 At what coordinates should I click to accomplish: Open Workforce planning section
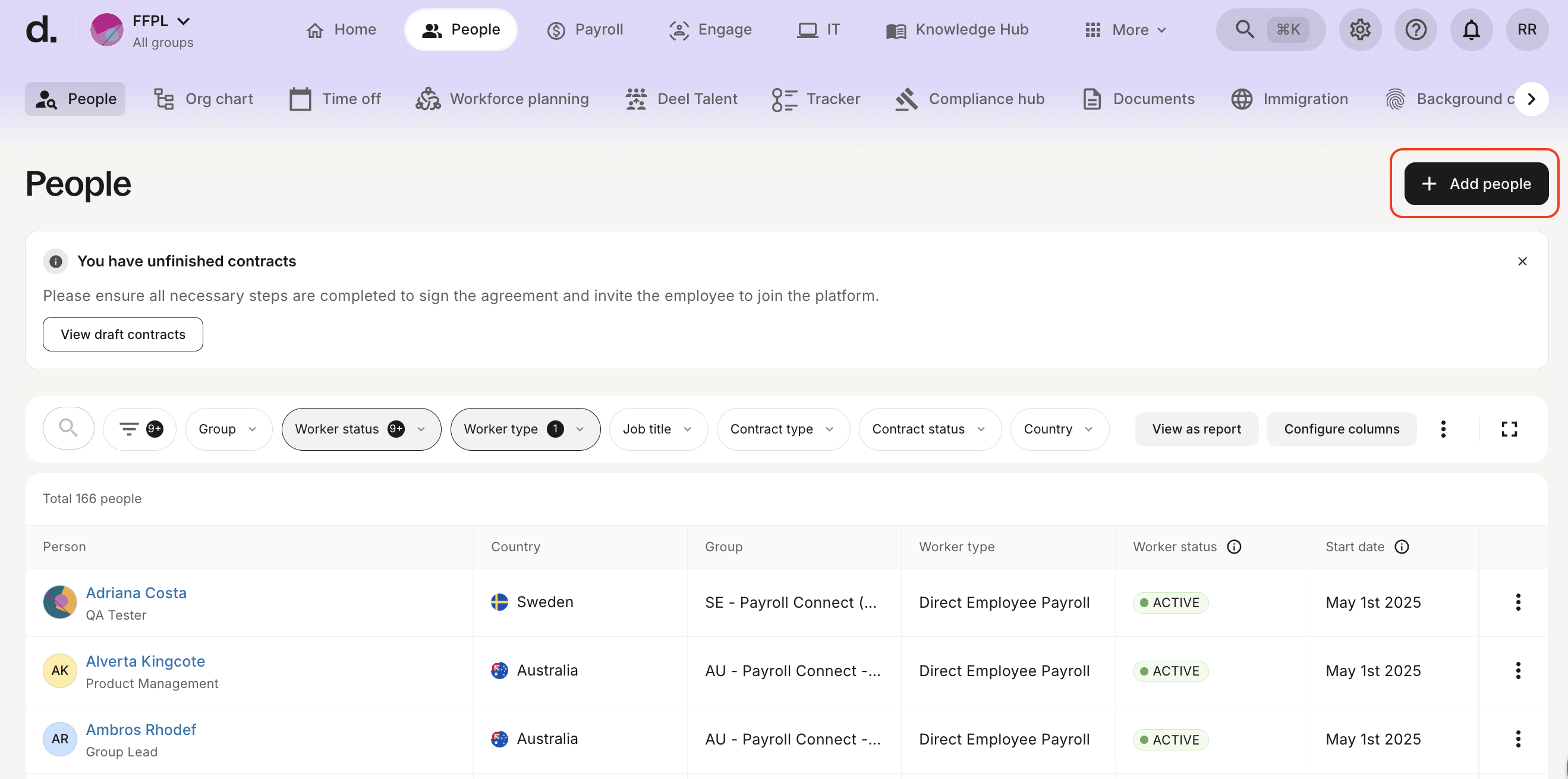tap(502, 99)
